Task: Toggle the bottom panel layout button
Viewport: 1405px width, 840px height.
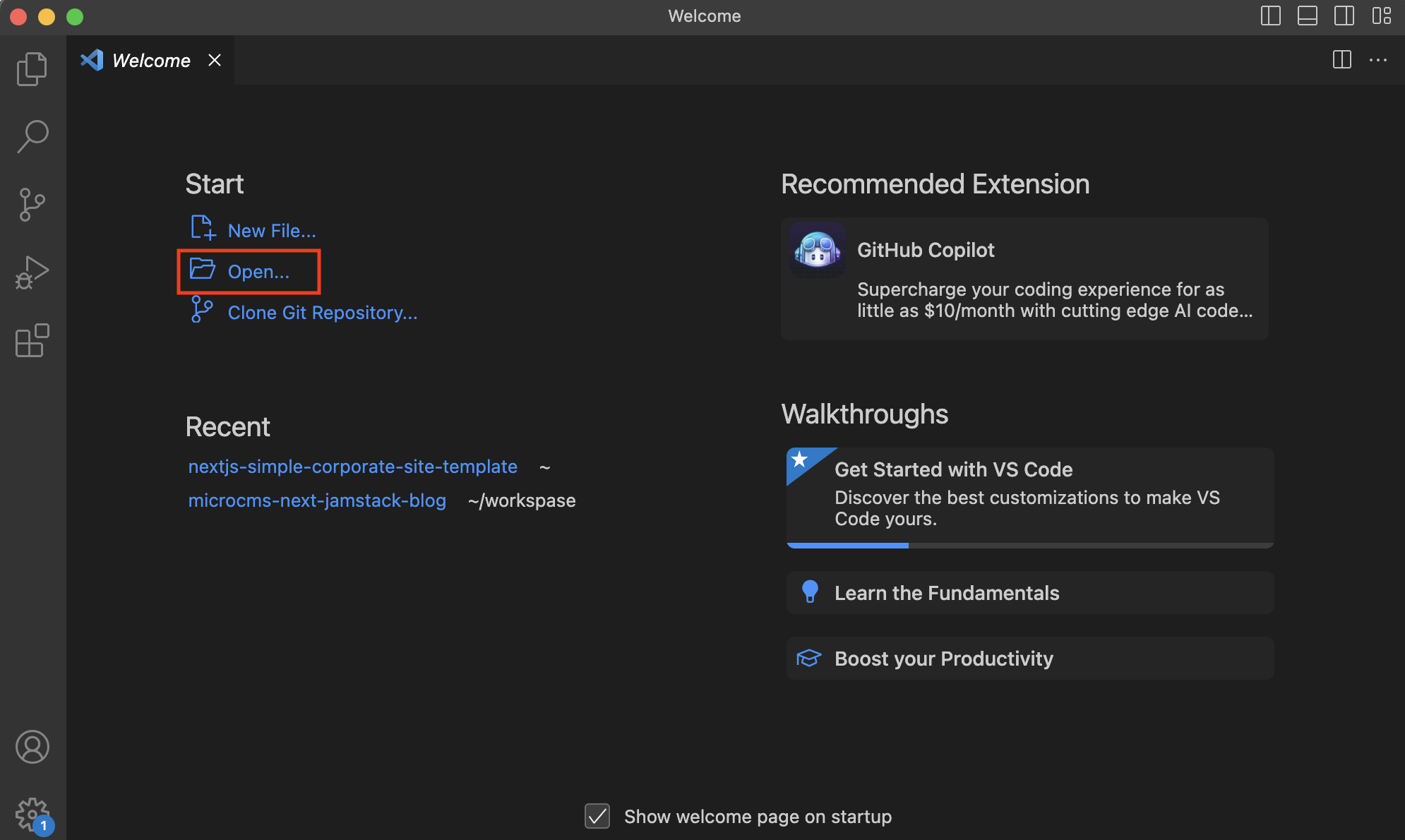Action: 1307,16
